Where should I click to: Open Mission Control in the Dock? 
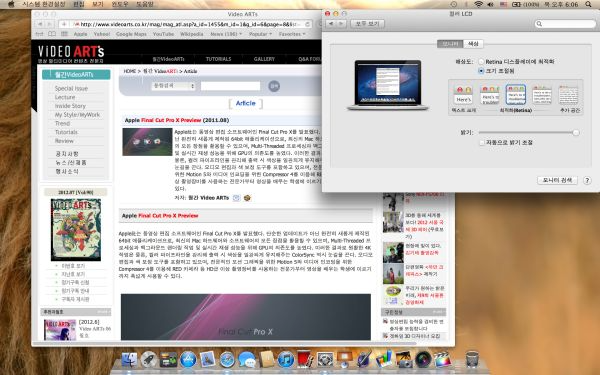[168, 359]
